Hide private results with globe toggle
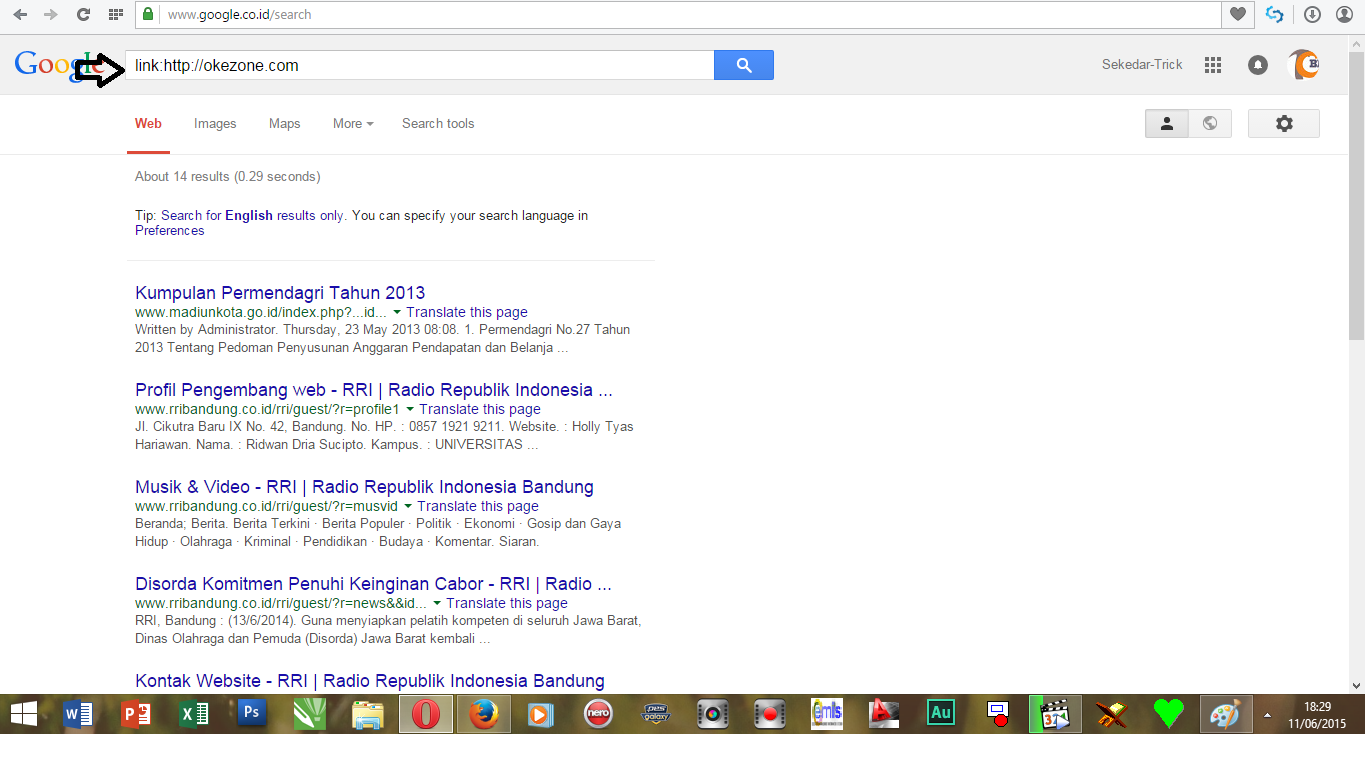This screenshot has width=1366, height=768. 1210,123
